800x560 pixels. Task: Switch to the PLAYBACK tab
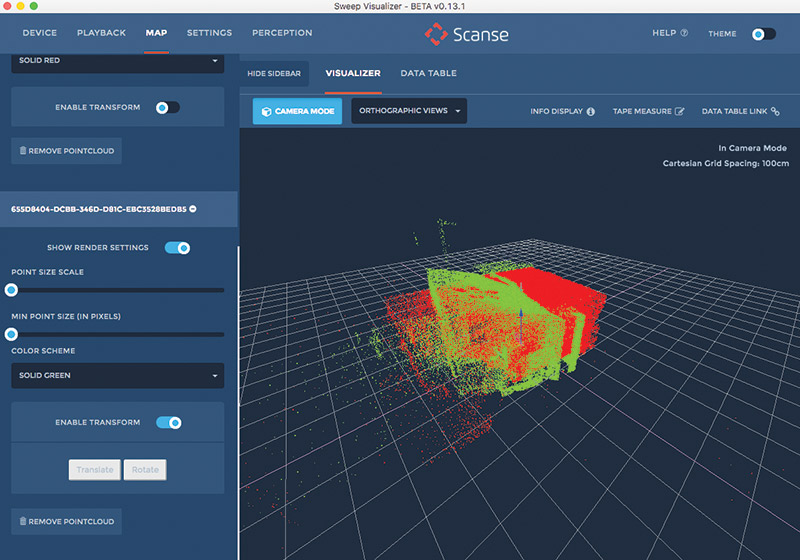coord(101,33)
